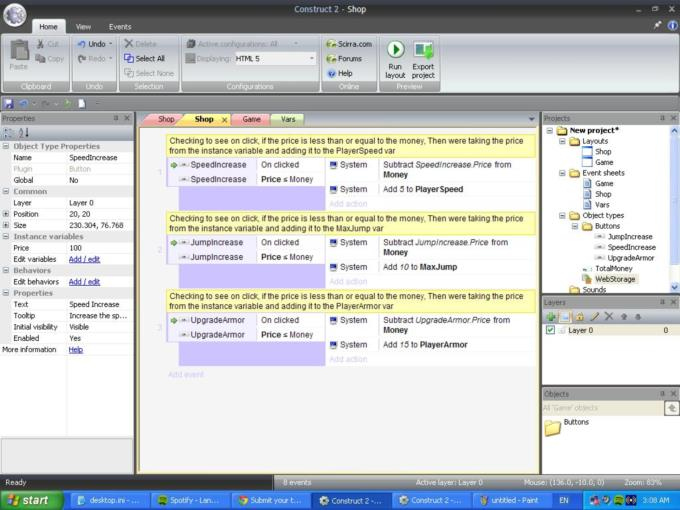Open the Active configurations dropdown
Image resolution: width=680 pixels, height=510 pixels.
tap(296, 44)
